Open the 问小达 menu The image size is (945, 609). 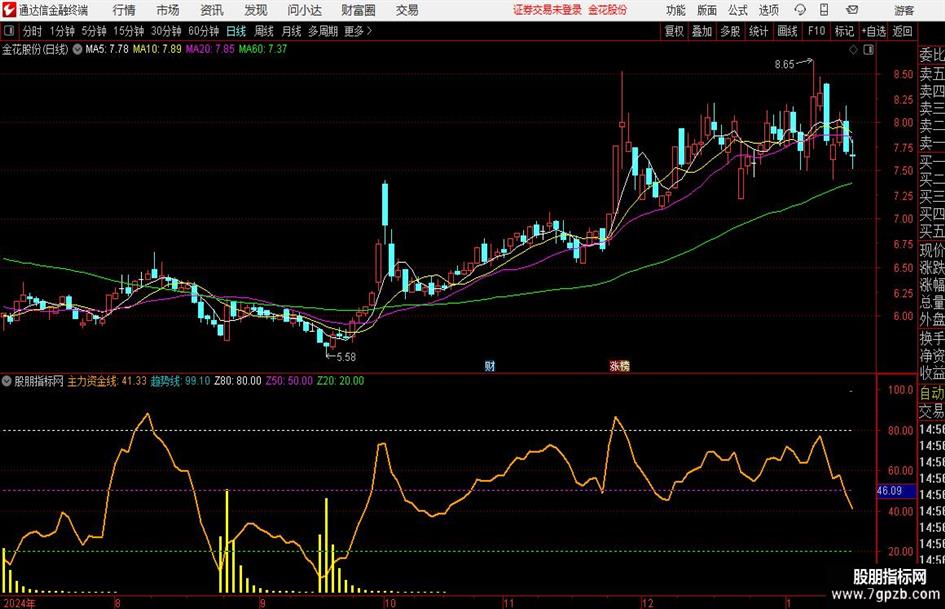coord(305,10)
